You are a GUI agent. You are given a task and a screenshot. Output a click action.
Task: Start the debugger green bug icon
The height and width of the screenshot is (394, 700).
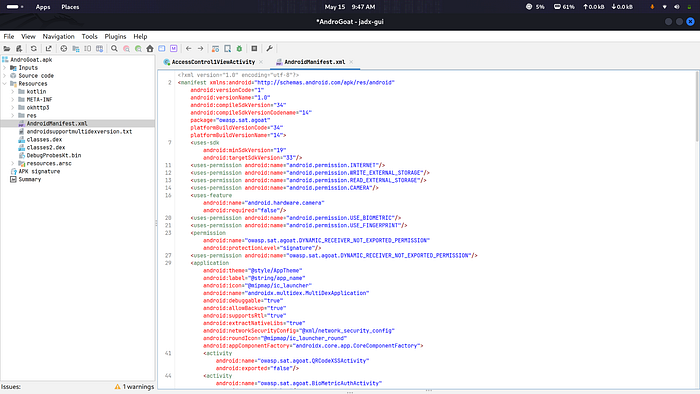tap(239, 49)
